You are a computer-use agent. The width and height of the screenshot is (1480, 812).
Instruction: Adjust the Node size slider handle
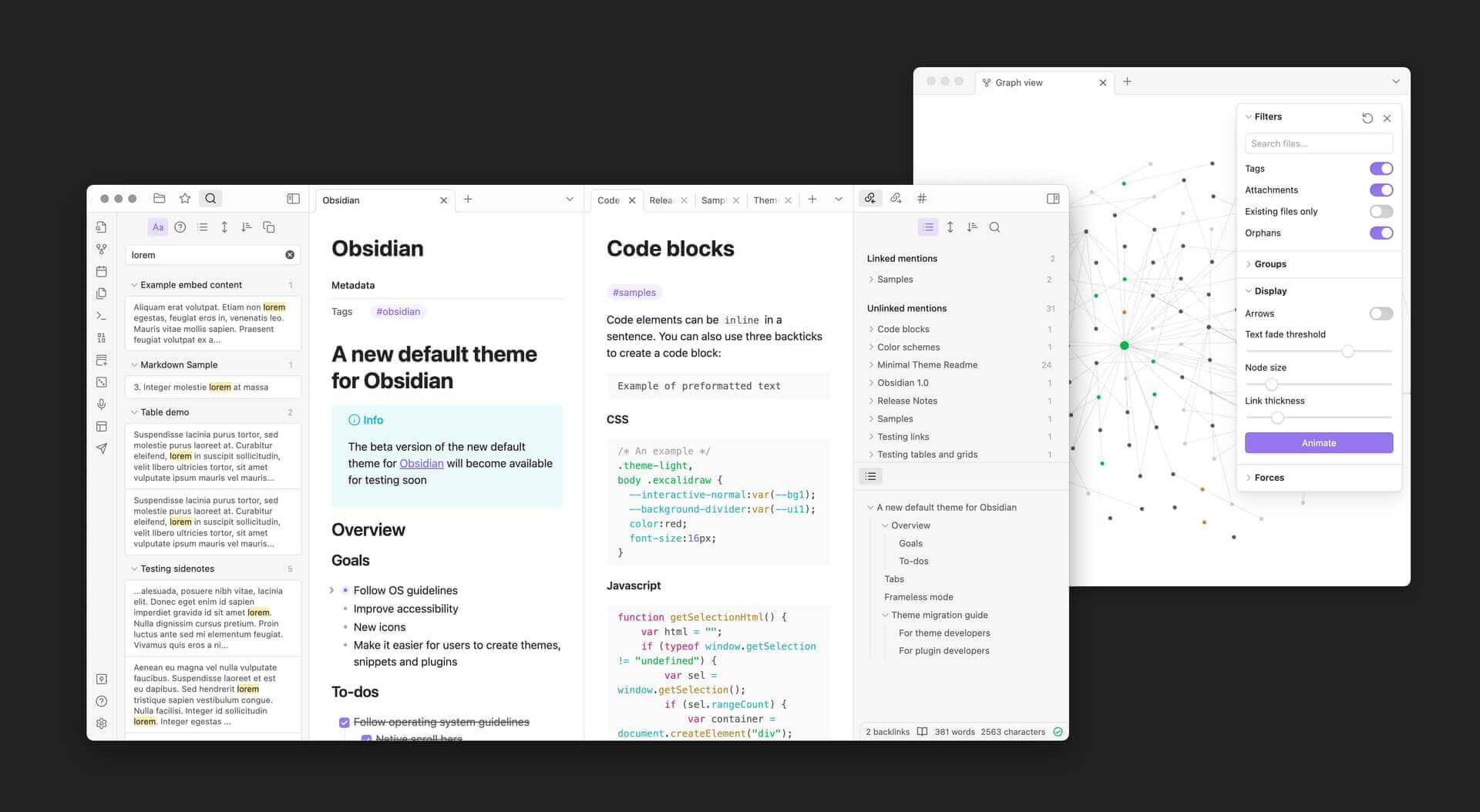1271,384
